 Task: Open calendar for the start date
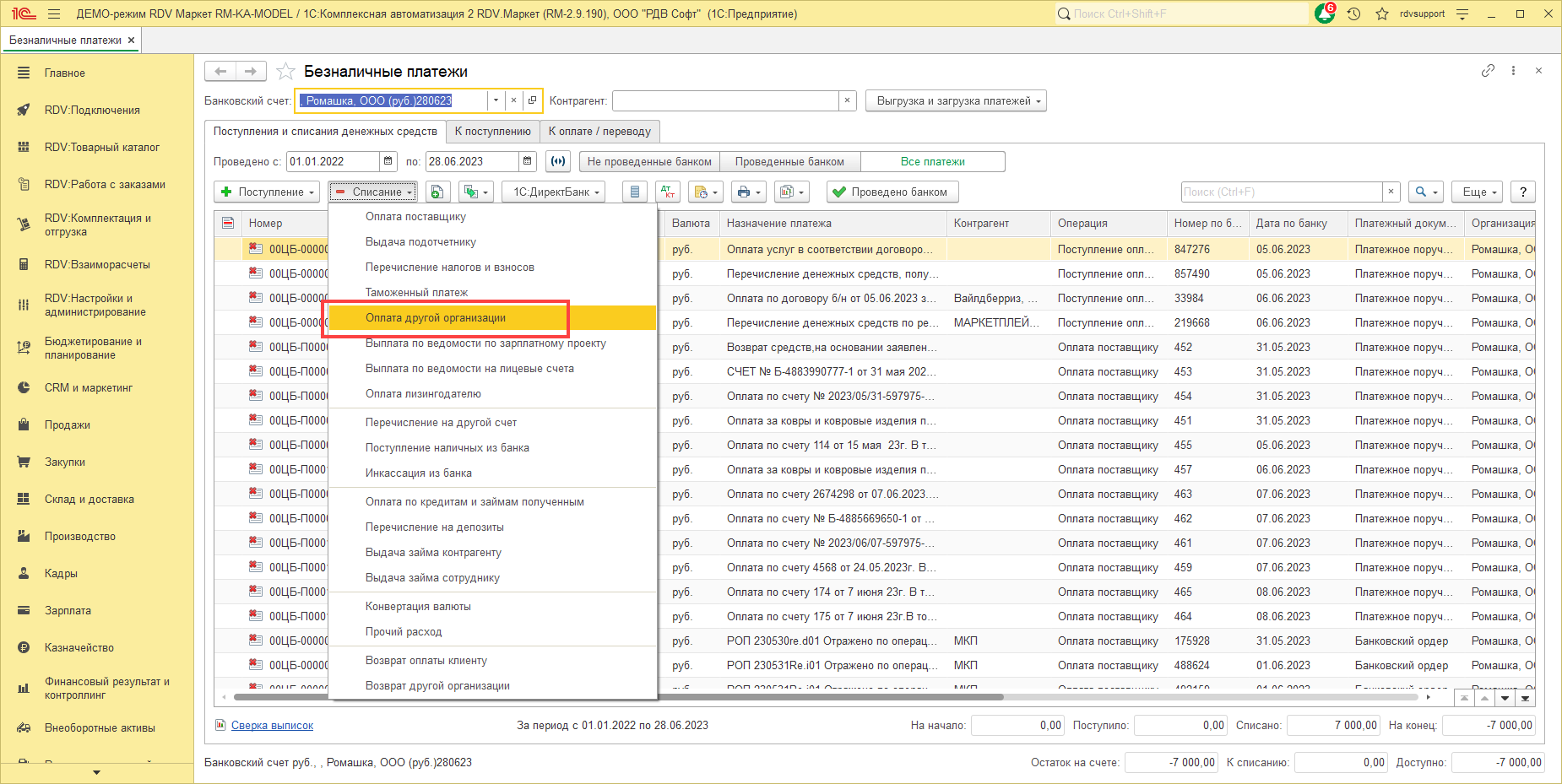click(388, 162)
